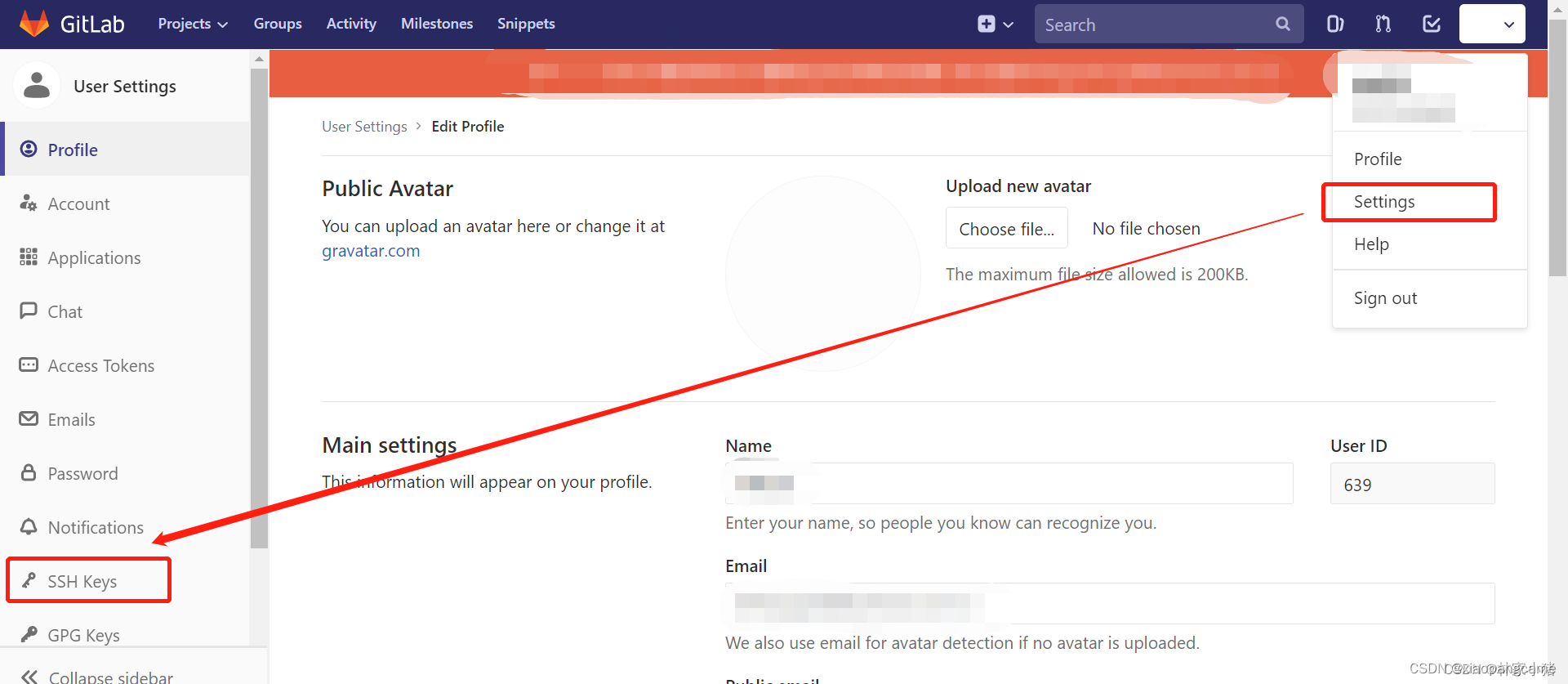Open the gravatar.com link
The width and height of the screenshot is (1568, 684).
371,251
